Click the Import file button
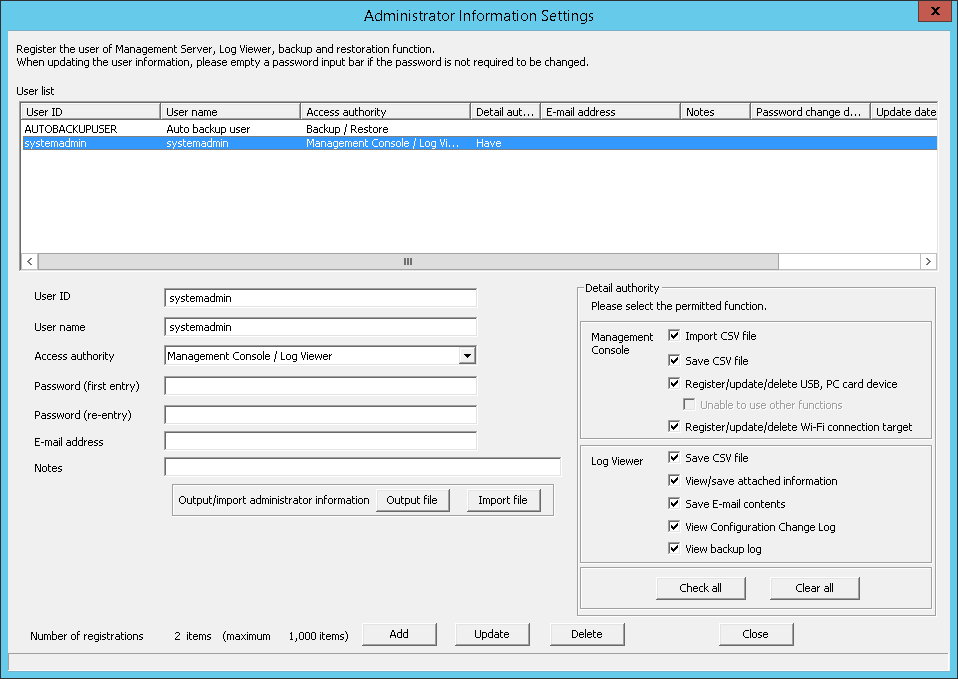Viewport: 958px width, 679px height. tap(503, 500)
